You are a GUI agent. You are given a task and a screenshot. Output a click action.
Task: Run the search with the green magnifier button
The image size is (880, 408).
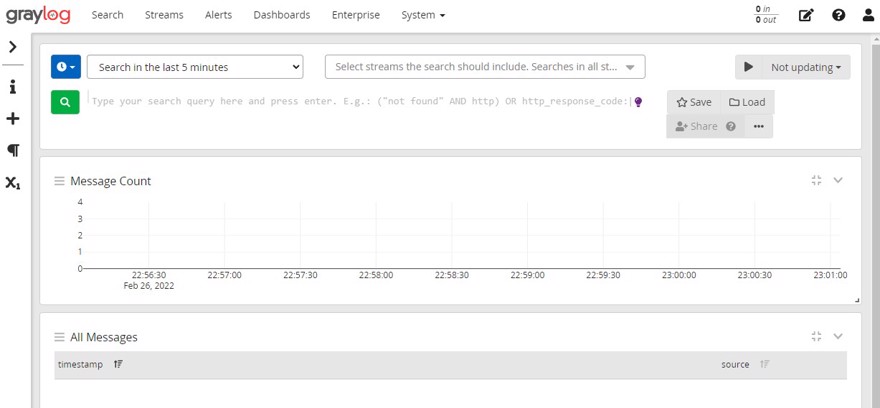(x=65, y=102)
